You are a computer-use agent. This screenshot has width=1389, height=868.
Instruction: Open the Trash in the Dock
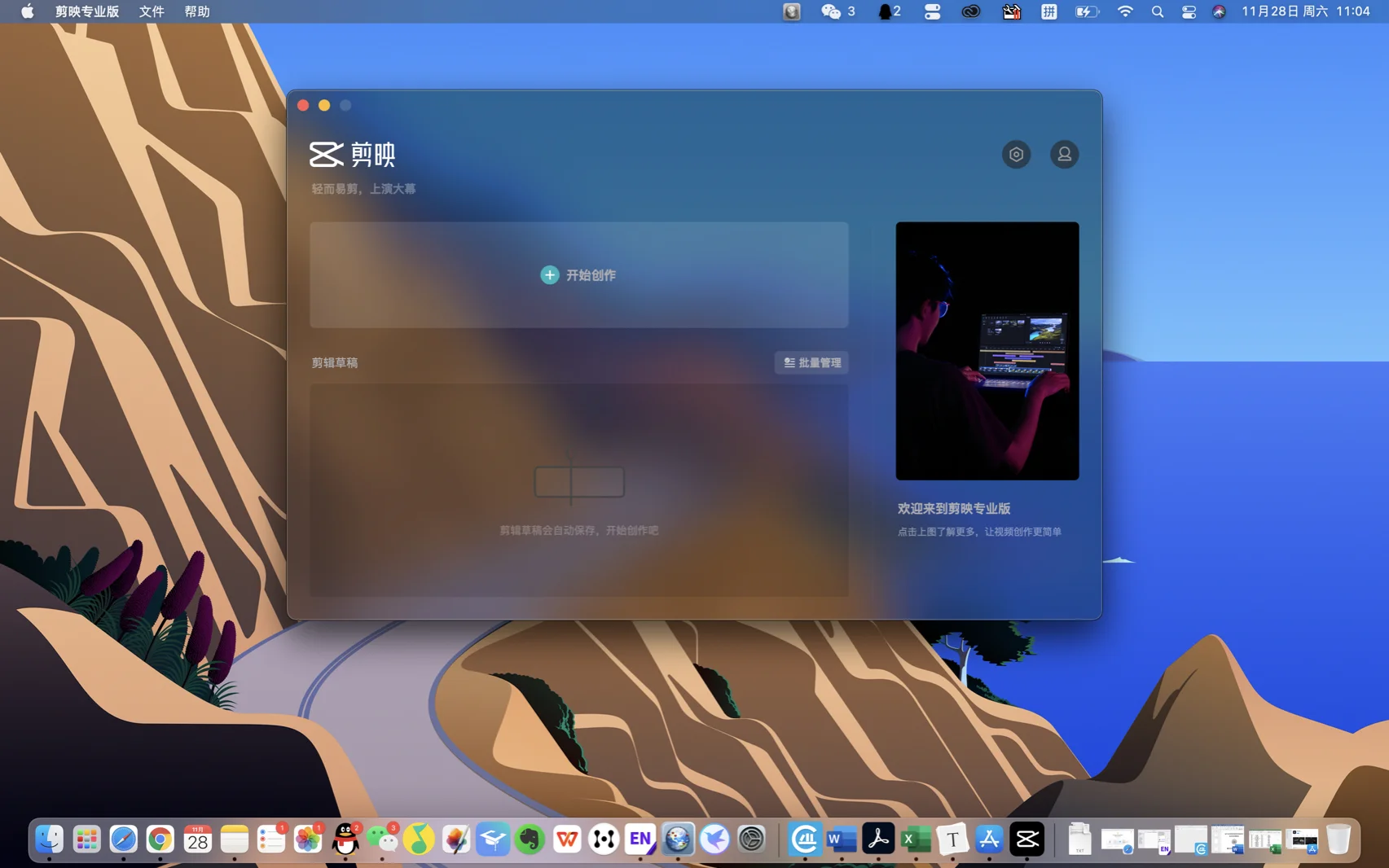[1338, 839]
